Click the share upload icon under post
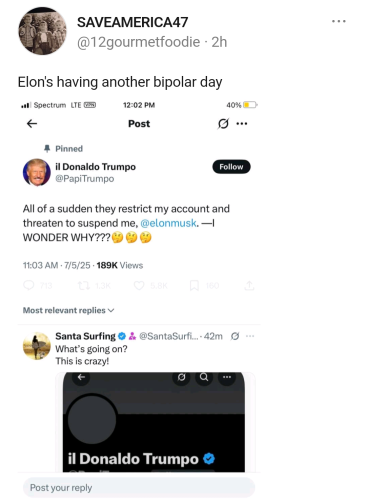 [249, 285]
